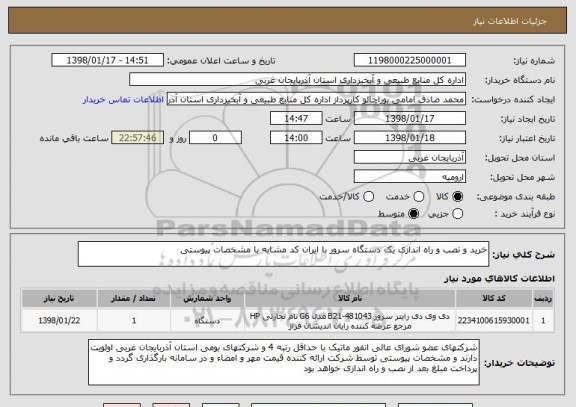Click the request creator name field
This screenshot has height=407, width=576.
click(316, 99)
